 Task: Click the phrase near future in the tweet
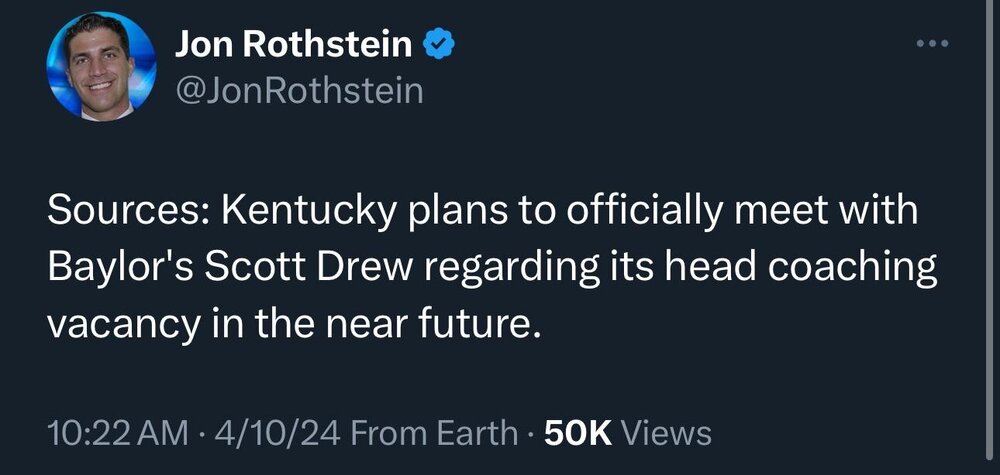[x=458, y=324]
